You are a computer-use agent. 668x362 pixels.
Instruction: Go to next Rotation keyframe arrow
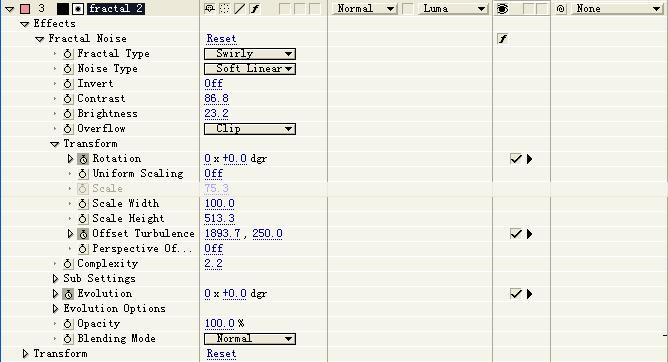click(529, 159)
